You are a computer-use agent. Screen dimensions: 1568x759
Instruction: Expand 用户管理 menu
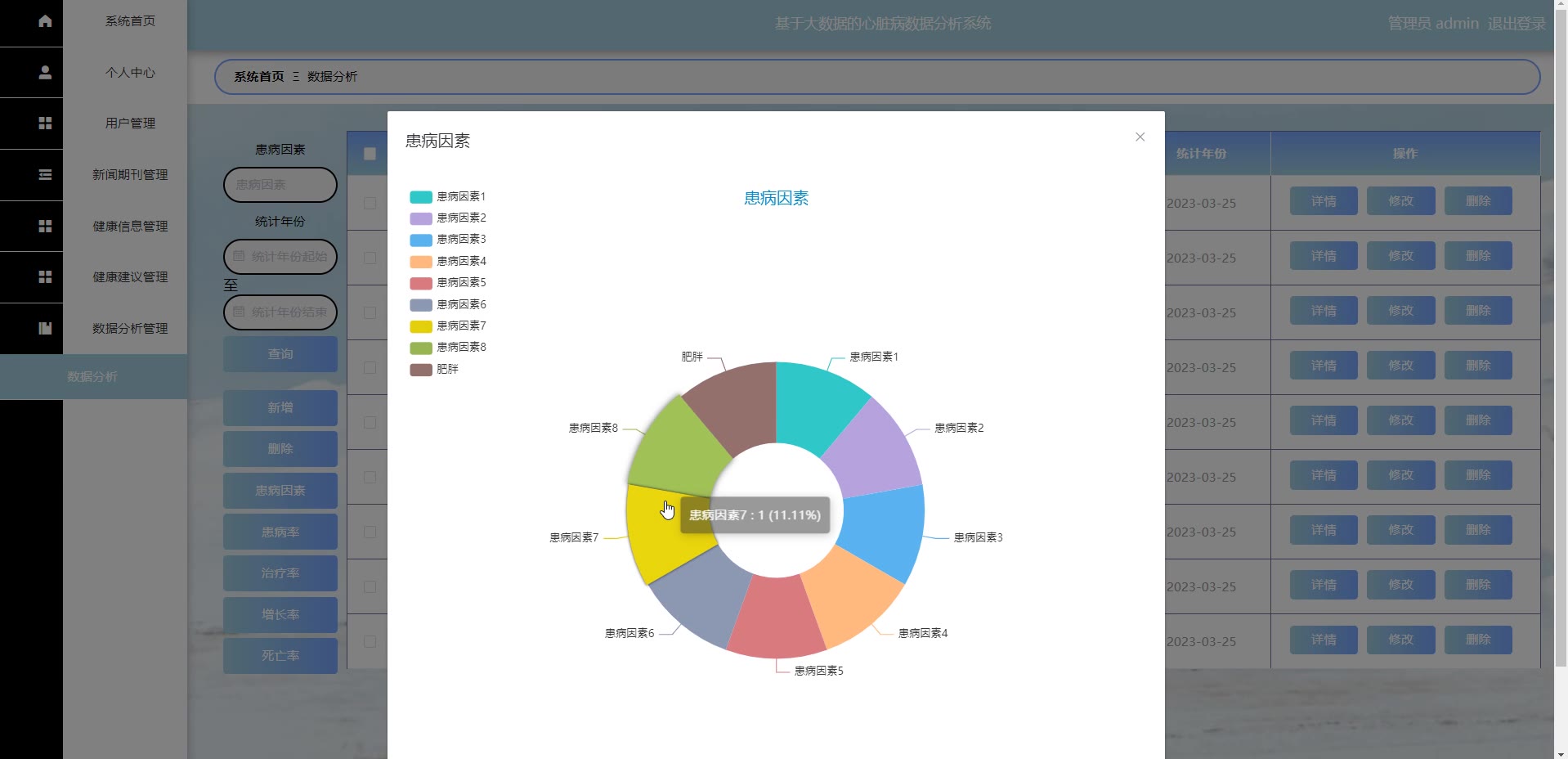pos(130,124)
